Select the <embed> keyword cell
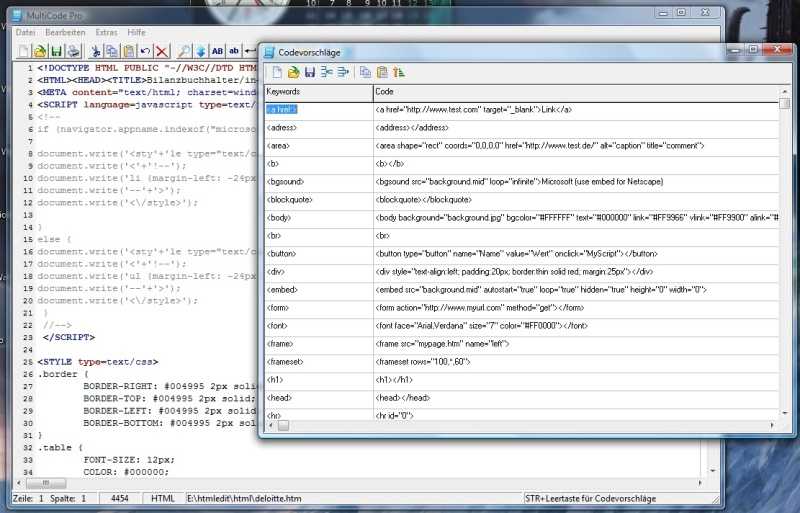The width and height of the screenshot is (800, 513). tap(318, 290)
